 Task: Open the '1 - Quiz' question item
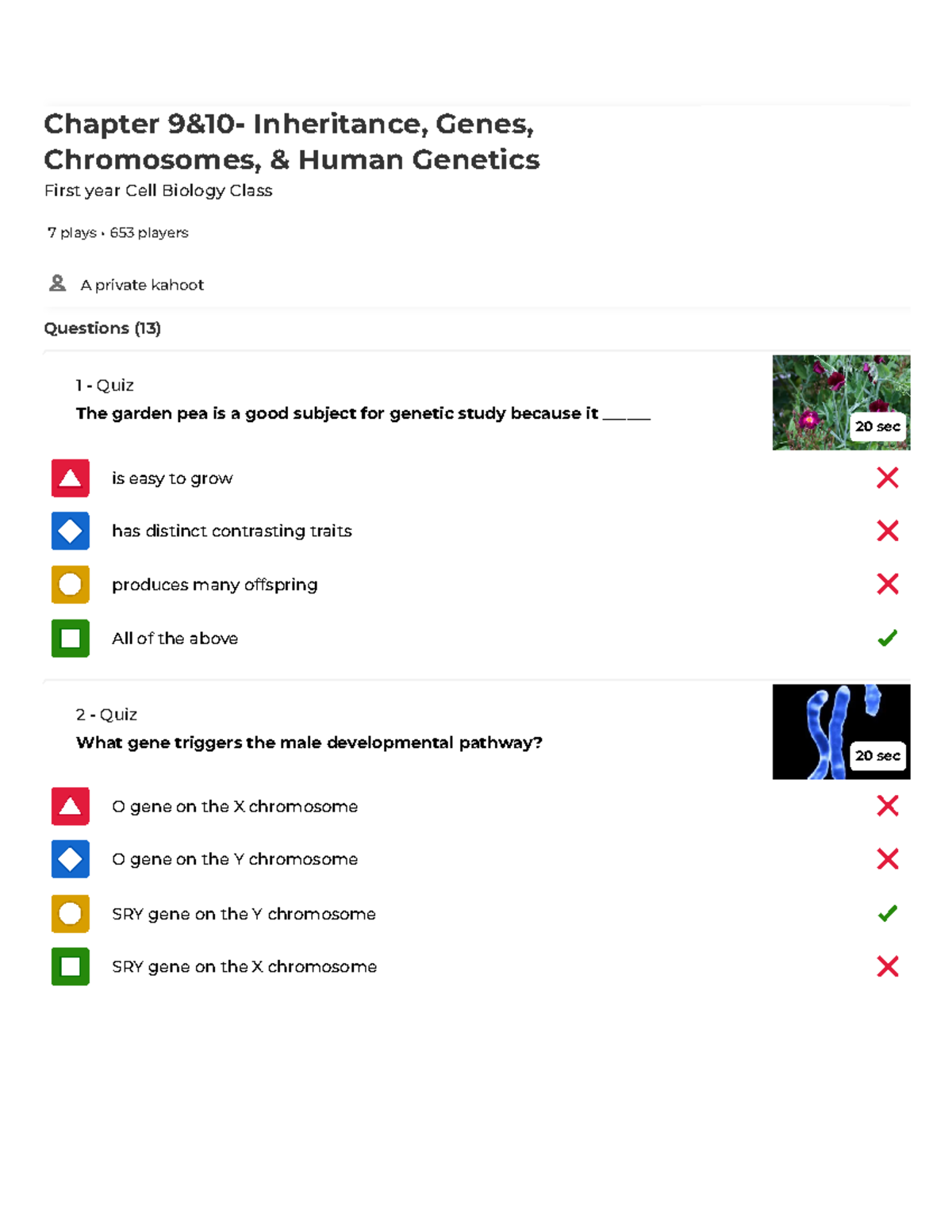106,385
